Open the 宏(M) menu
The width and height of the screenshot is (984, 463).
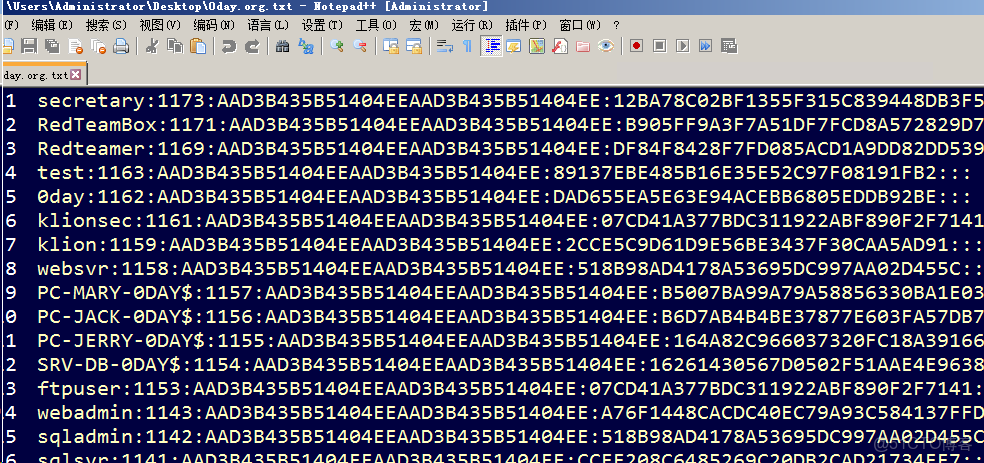[424, 25]
